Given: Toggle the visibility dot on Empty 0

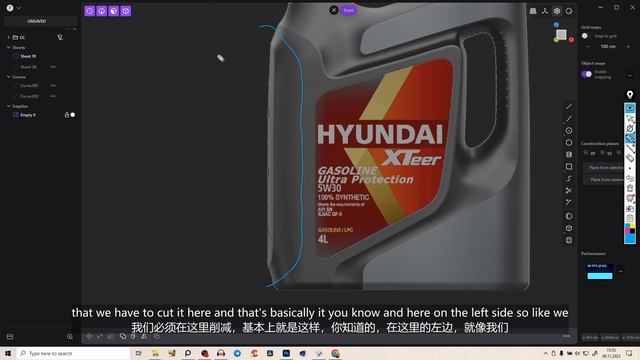Looking at the screenshot, I should tap(73, 115).
